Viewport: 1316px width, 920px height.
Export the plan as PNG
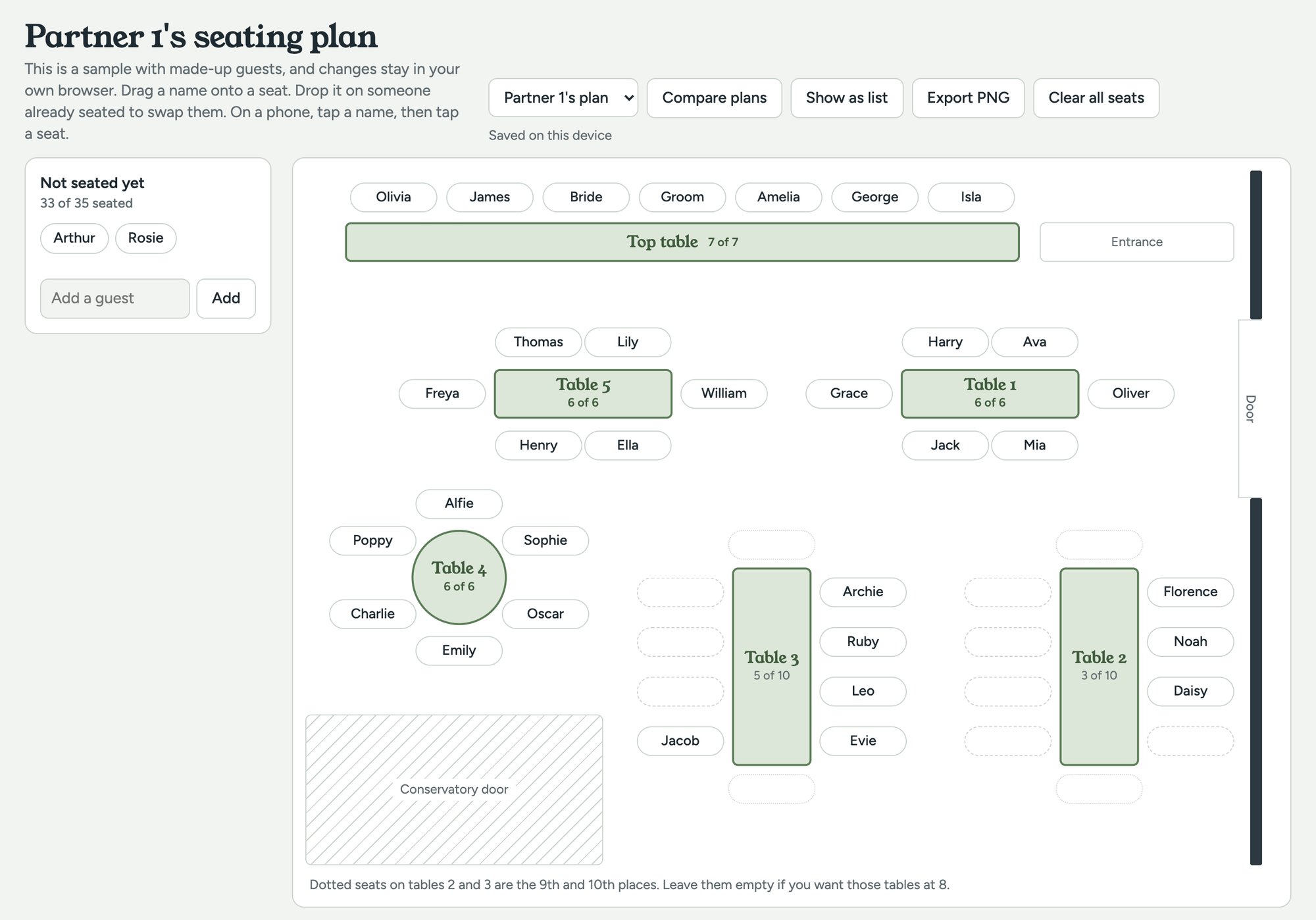coord(968,98)
